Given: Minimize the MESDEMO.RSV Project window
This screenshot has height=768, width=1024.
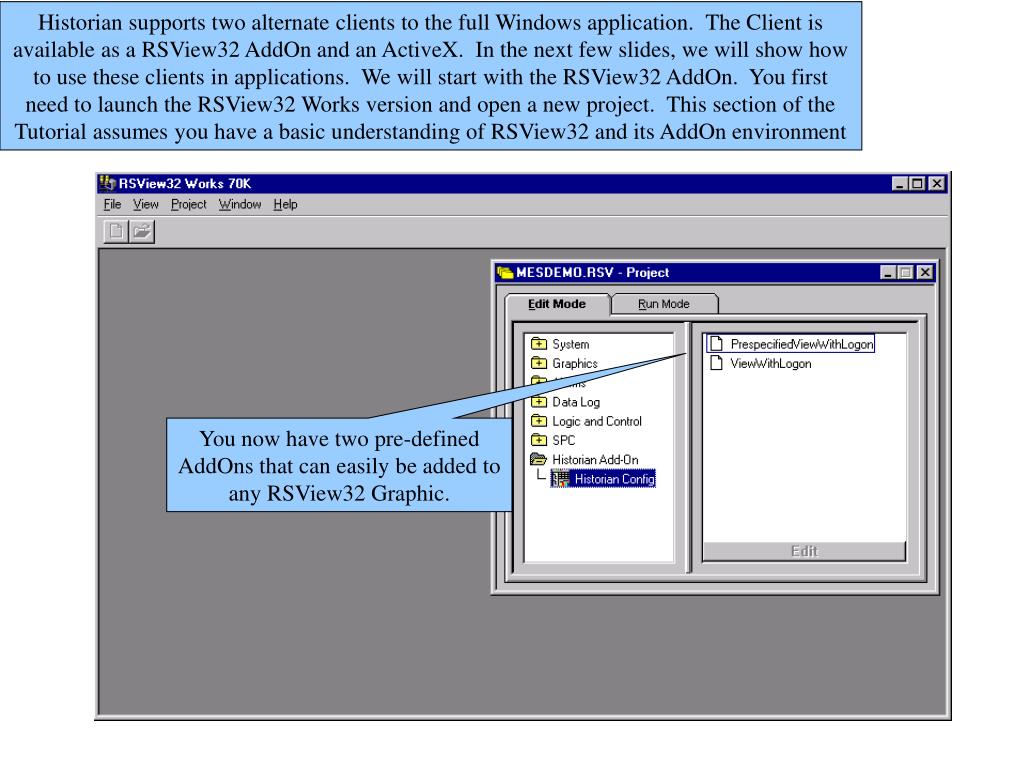Looking at the screenshot, I should [888, 272].
